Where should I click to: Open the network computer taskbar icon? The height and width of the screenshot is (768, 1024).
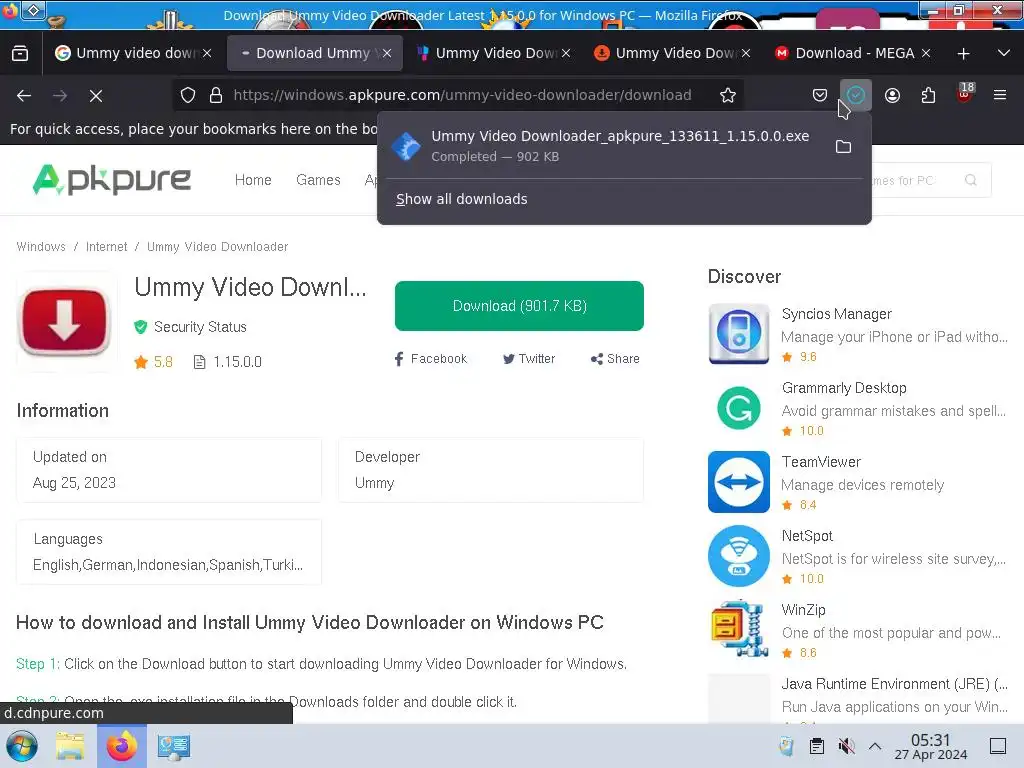pyautogui.click(x=173, y=746)
